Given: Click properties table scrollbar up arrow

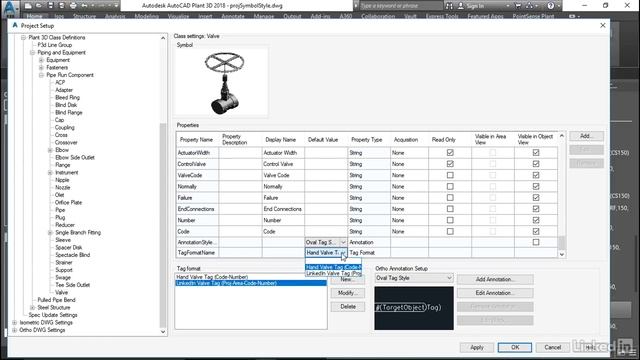Looking at the screenshot, I should [x=562, y=136].
